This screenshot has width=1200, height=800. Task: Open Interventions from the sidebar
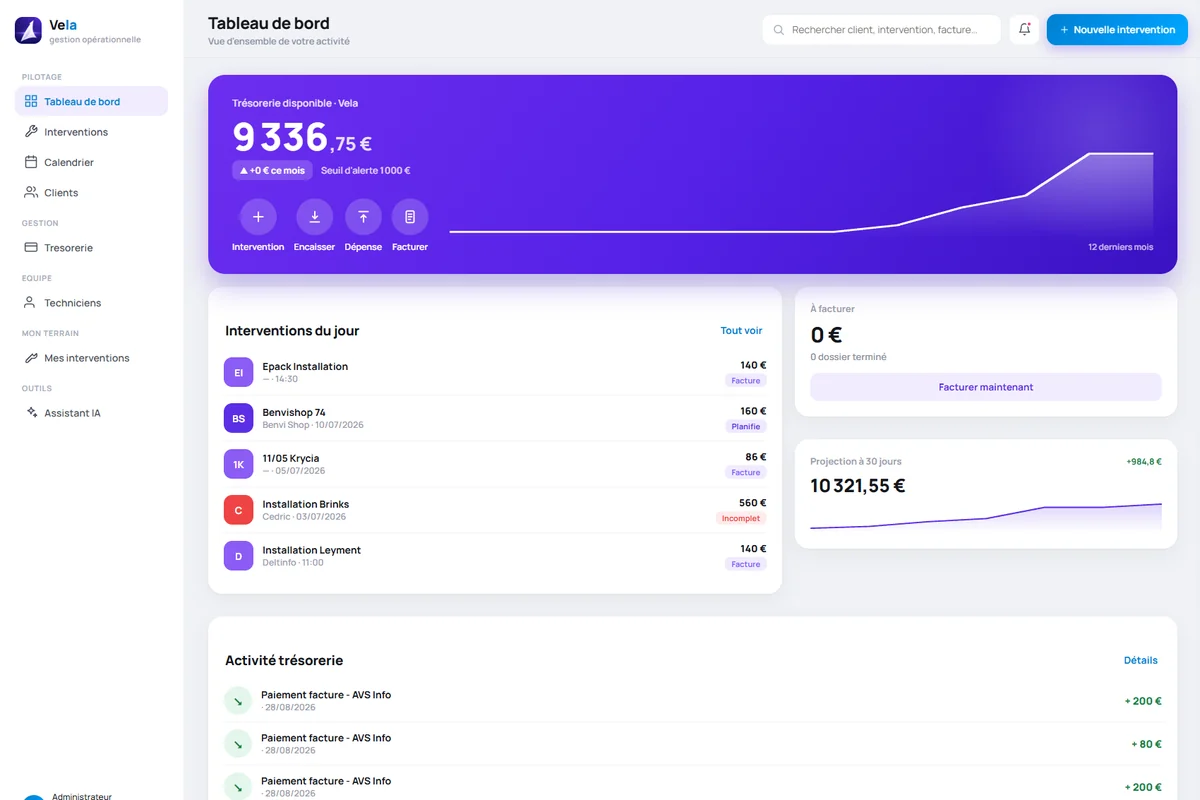coord(91,132)
